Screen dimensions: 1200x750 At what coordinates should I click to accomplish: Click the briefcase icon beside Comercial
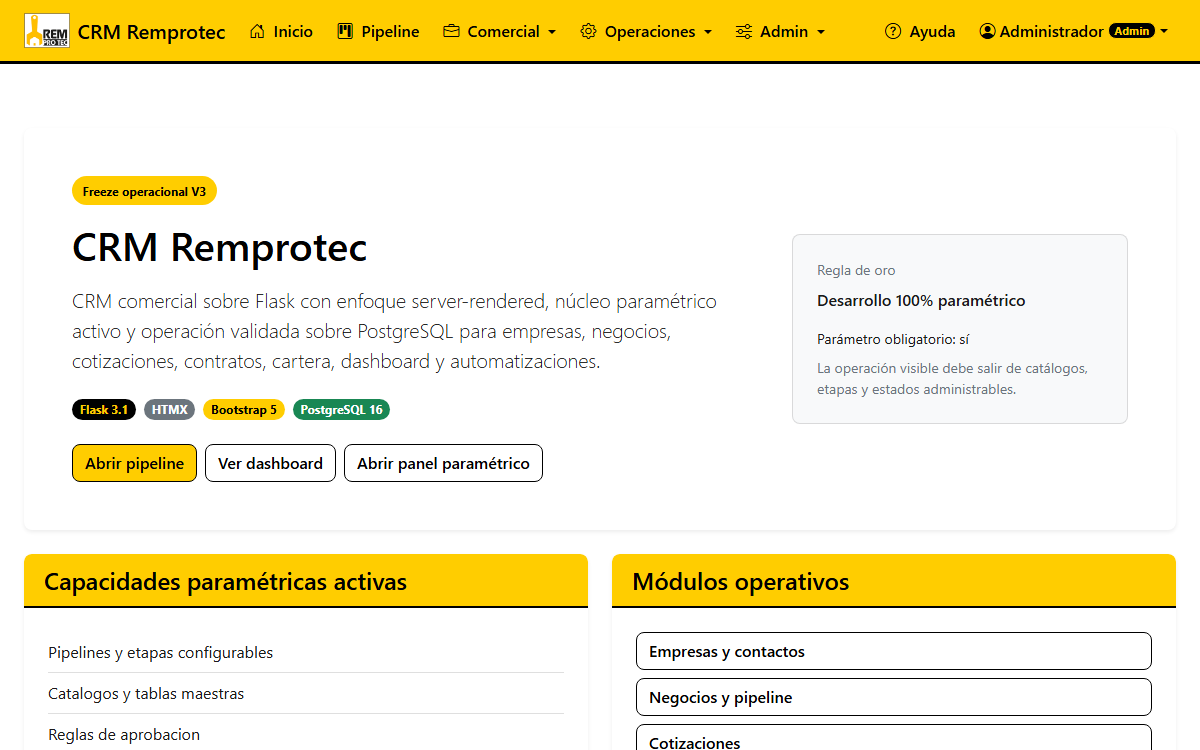click(451, 31)
